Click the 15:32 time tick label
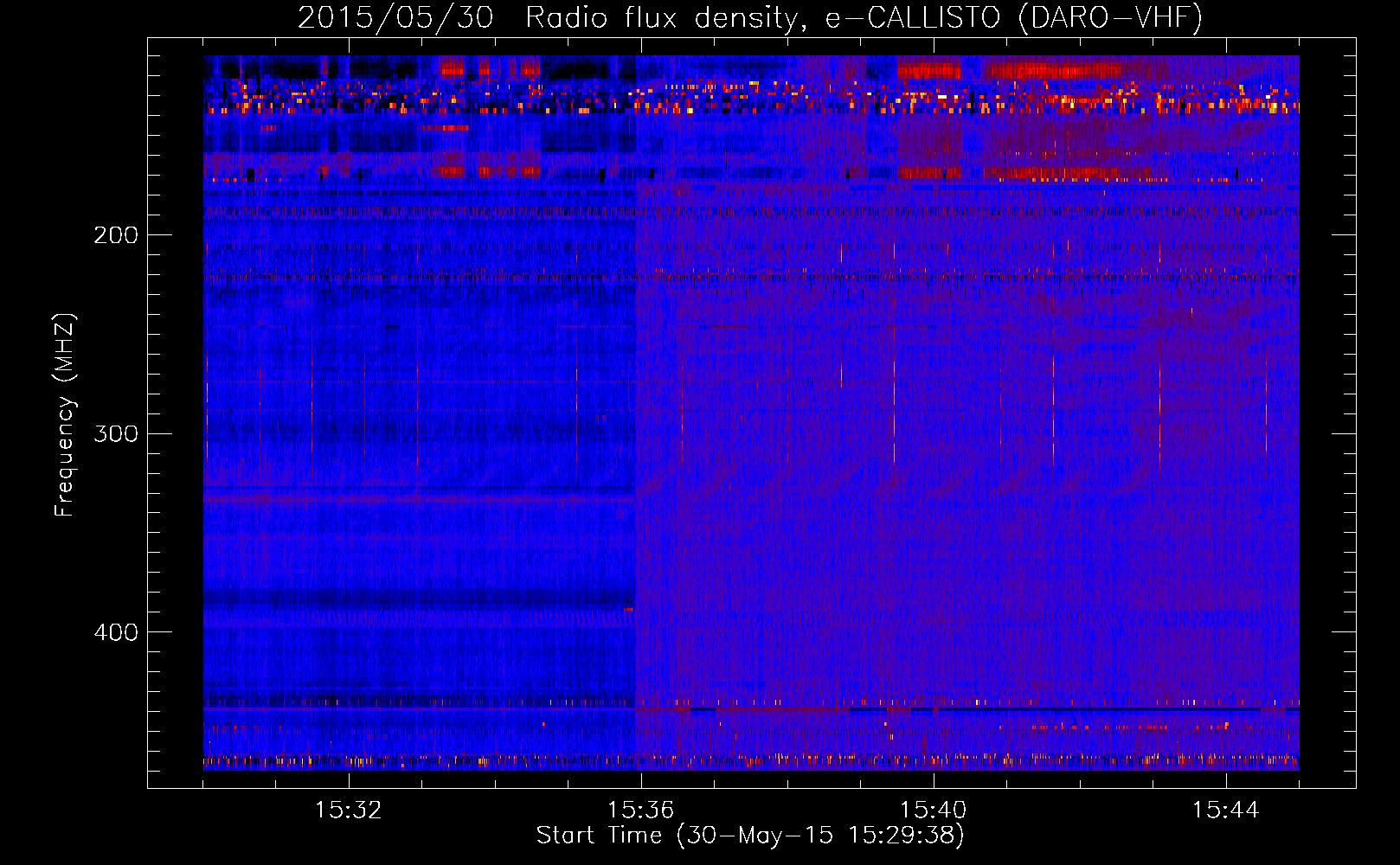Image resolution: width=1400 pixels, height=865 pixels. tap(348, 811)
